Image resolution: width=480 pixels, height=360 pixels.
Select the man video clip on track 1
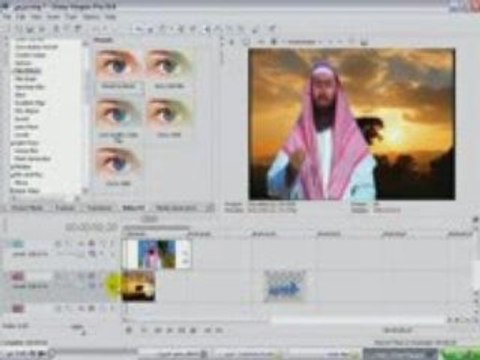point(157,254)
